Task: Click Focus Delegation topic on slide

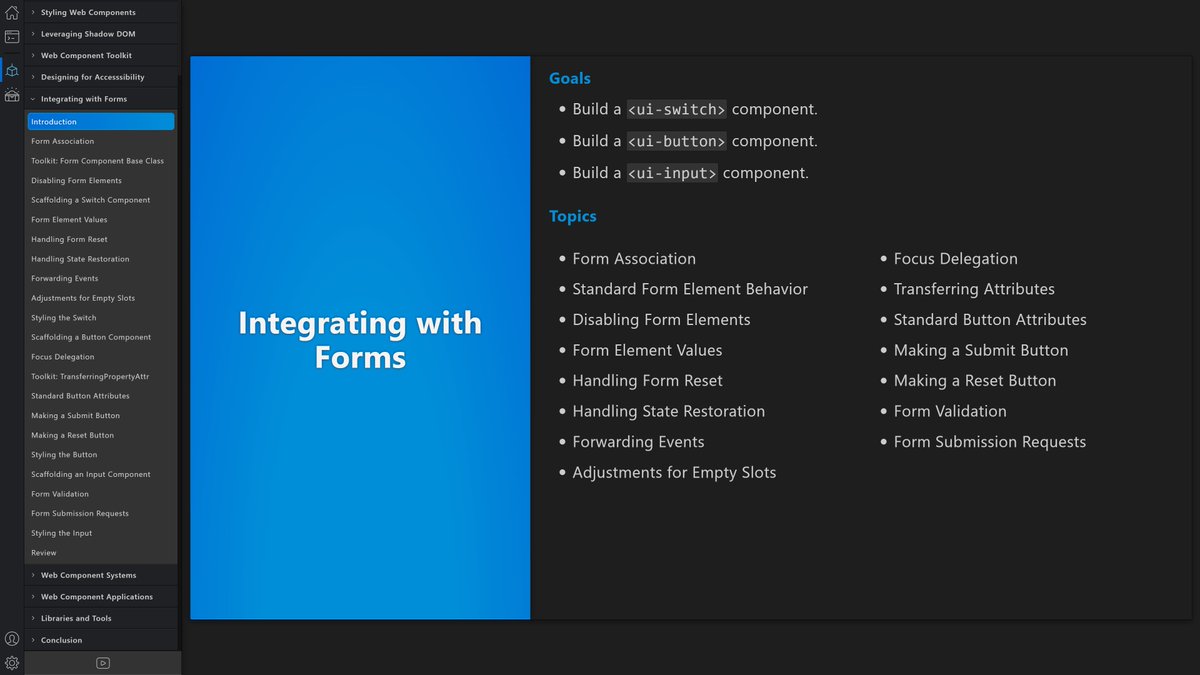Action: (956, 258)
